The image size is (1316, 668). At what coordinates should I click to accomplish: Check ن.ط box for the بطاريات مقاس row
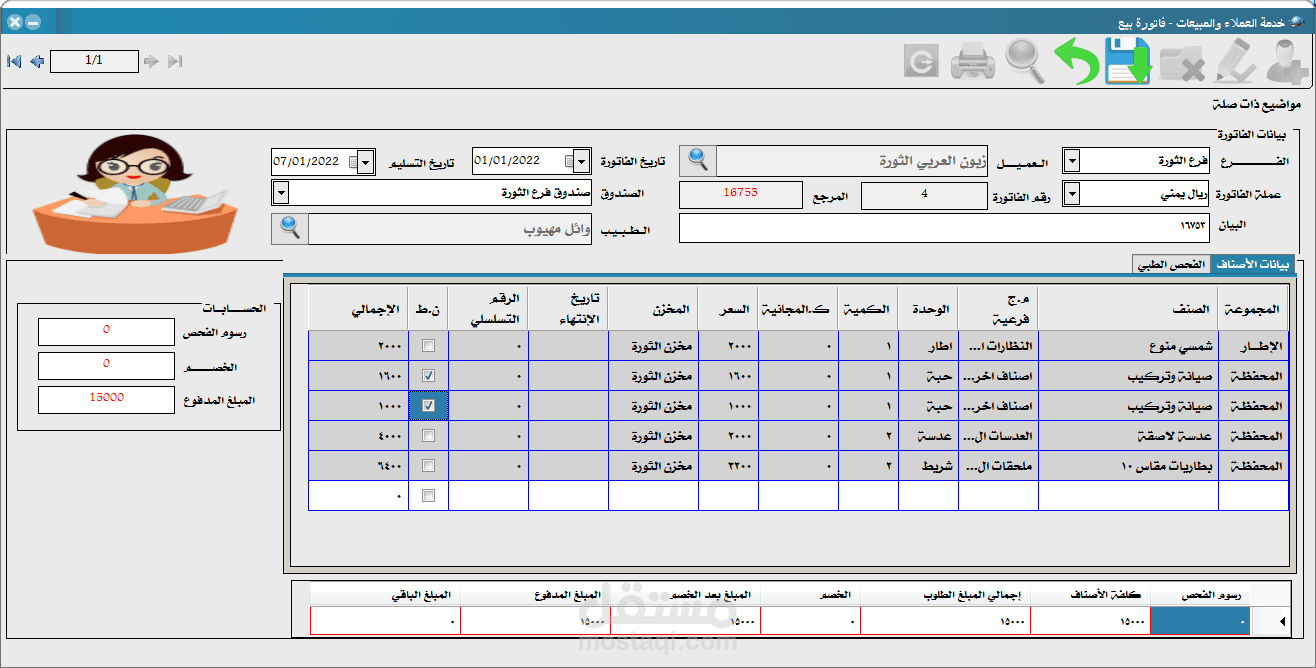coord(428,466)
